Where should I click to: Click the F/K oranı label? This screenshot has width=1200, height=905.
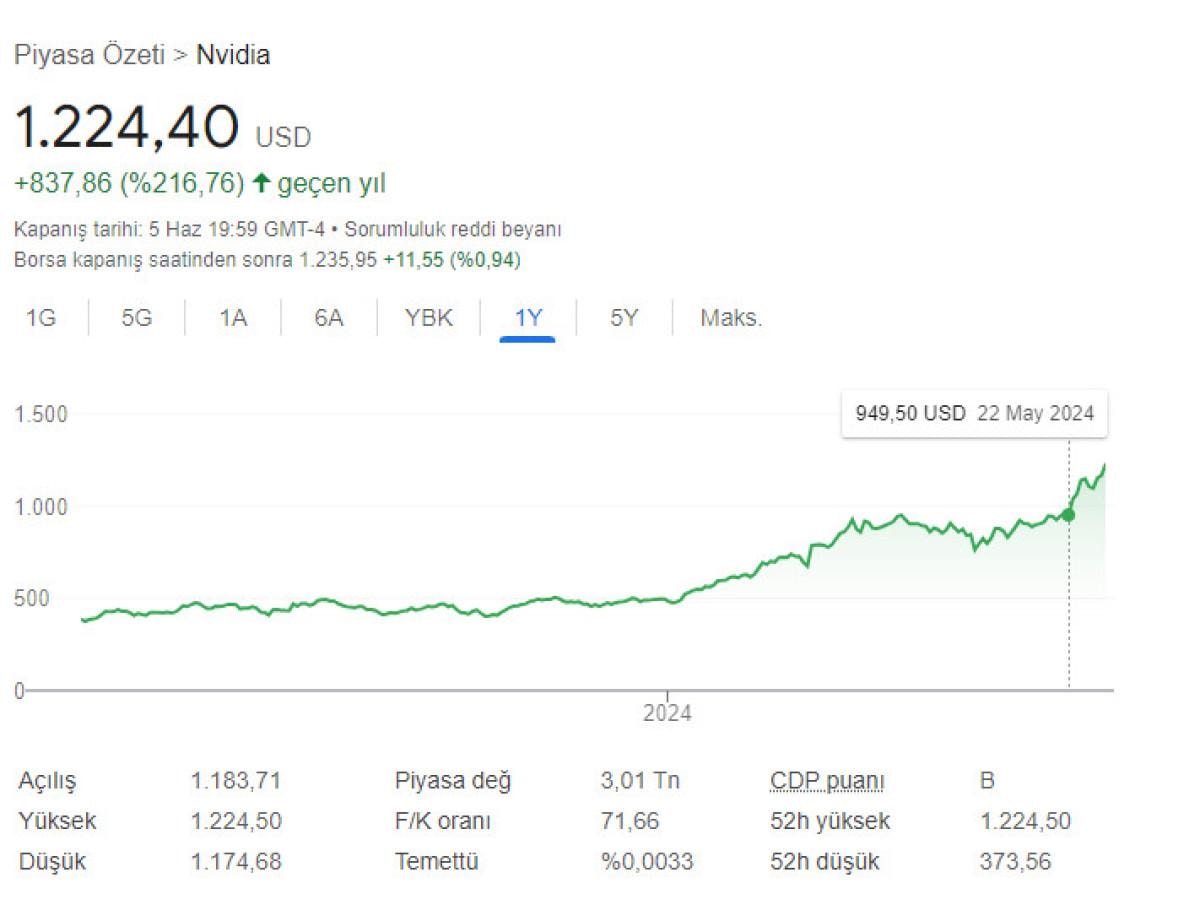tap(443, 822)
